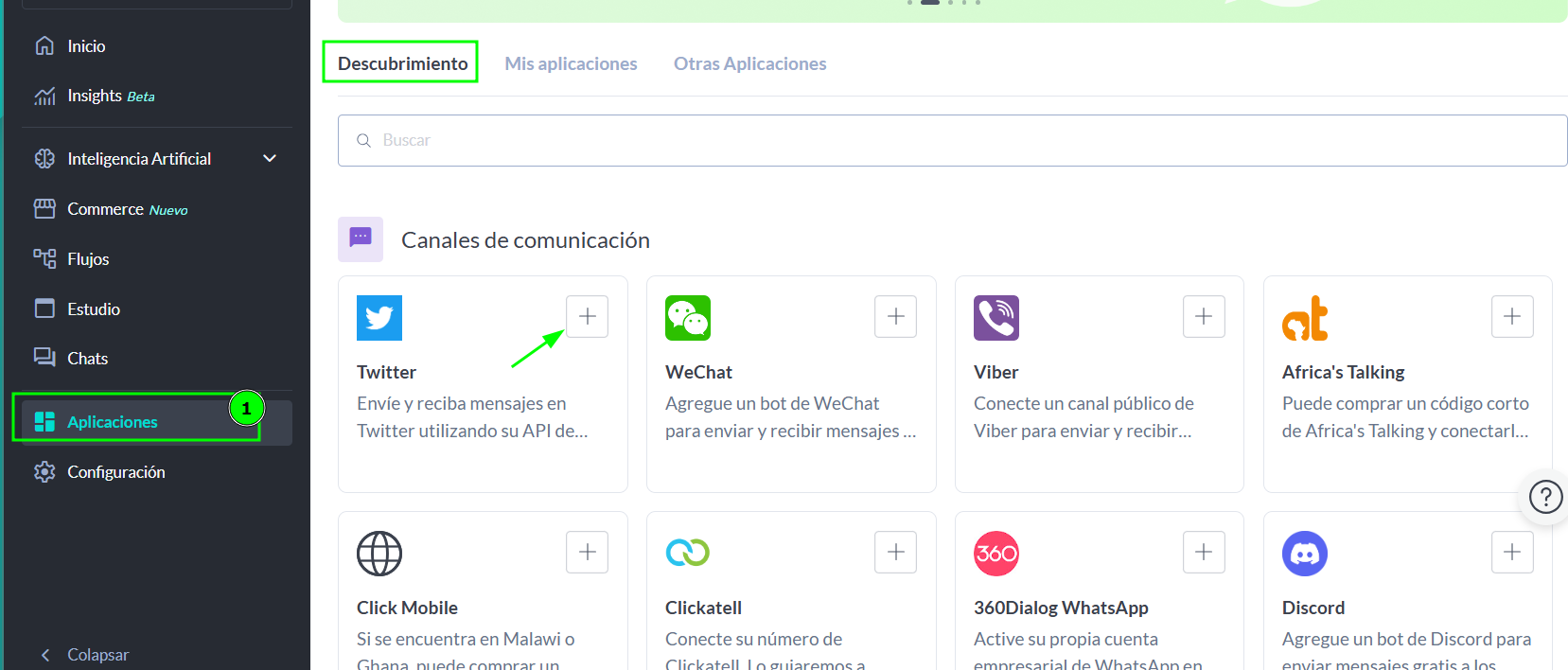
Task: Click the Buscar search field
Action: click(x=952, y=141)
